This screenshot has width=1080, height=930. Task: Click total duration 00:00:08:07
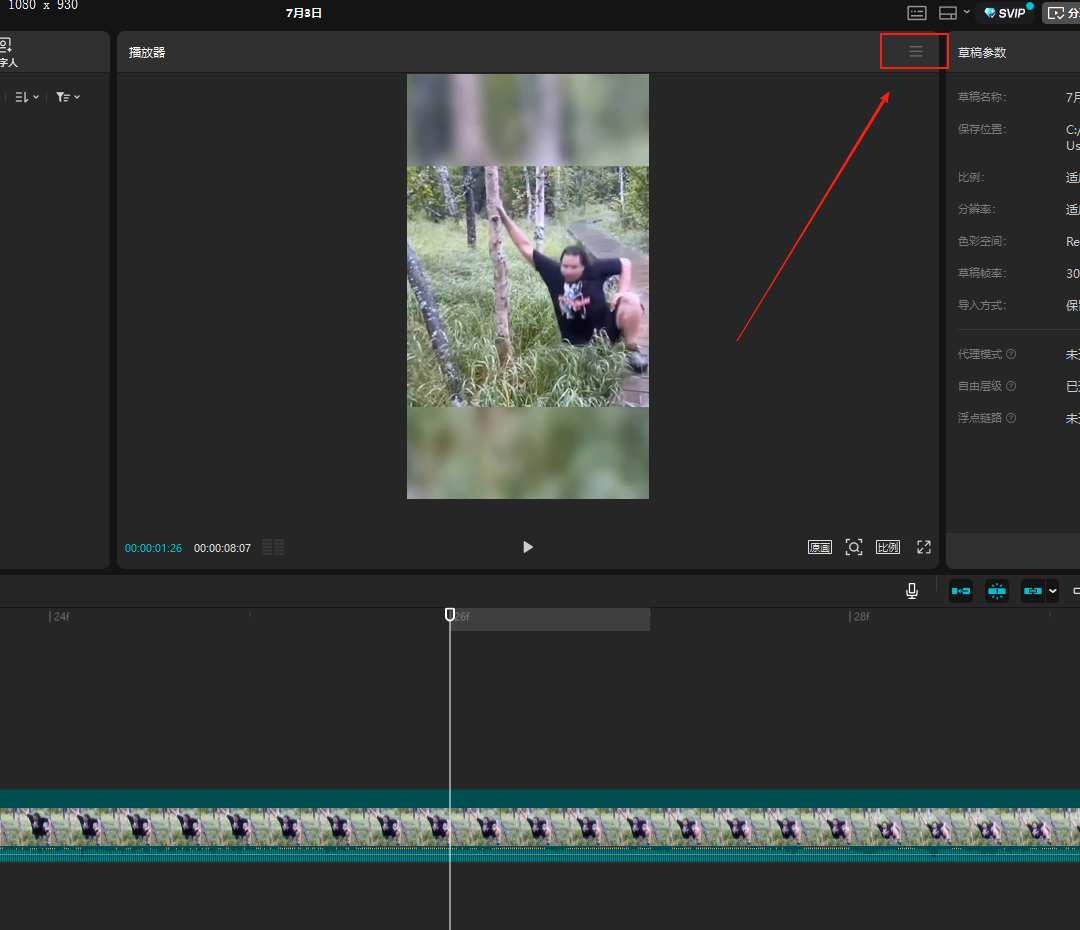[222, 548]
